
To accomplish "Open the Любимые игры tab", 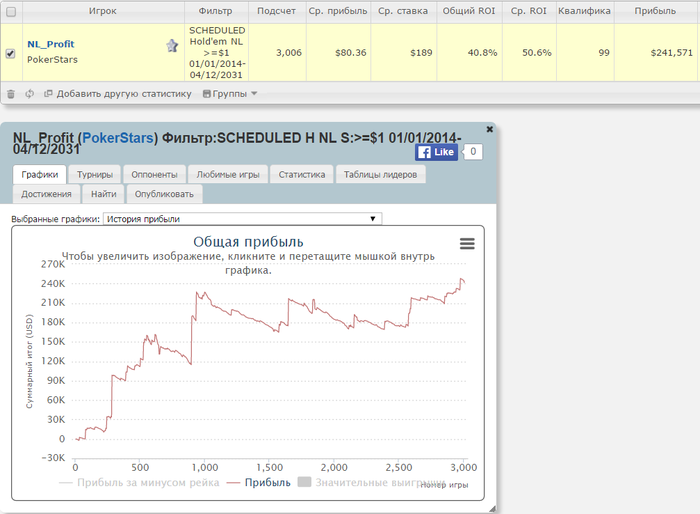I will (228, 174).
